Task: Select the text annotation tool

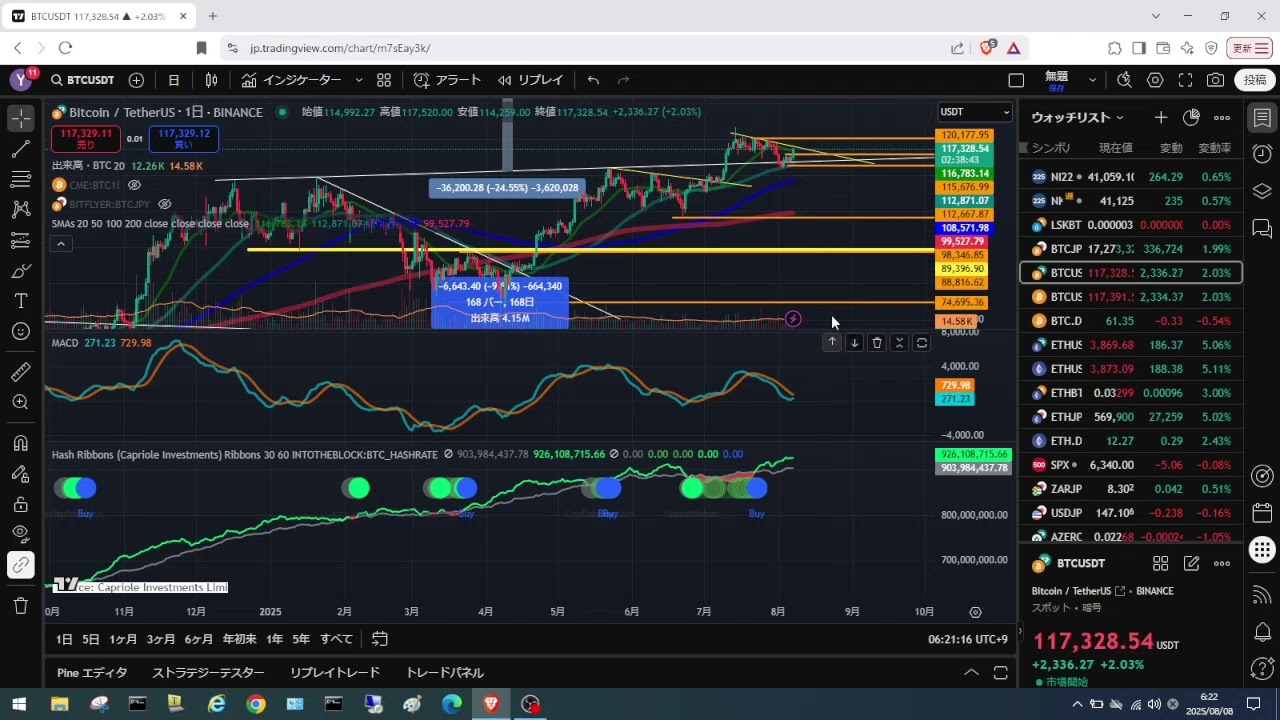Action: (20, 301)
